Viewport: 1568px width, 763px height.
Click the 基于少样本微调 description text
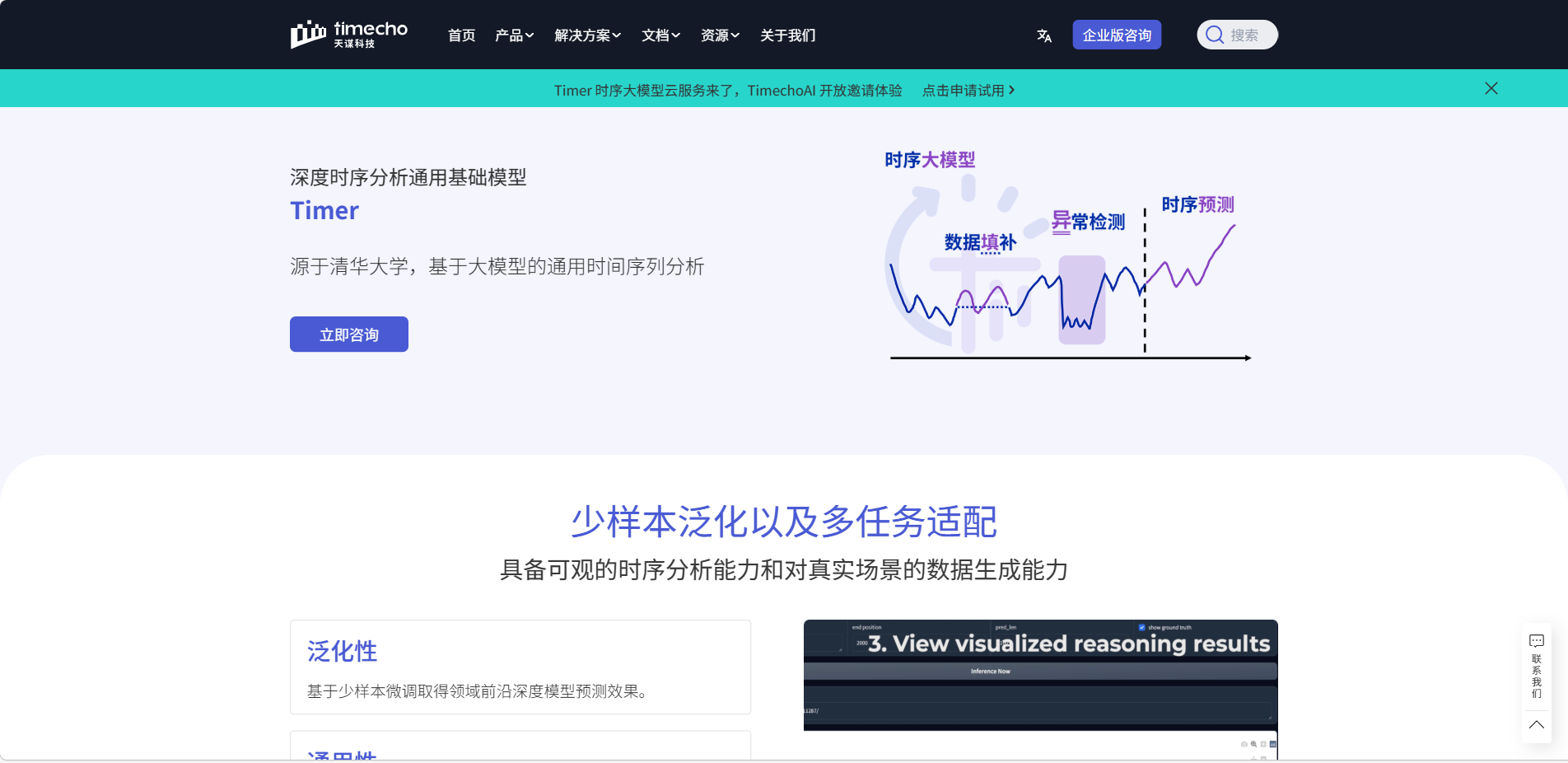click(478, 691)
